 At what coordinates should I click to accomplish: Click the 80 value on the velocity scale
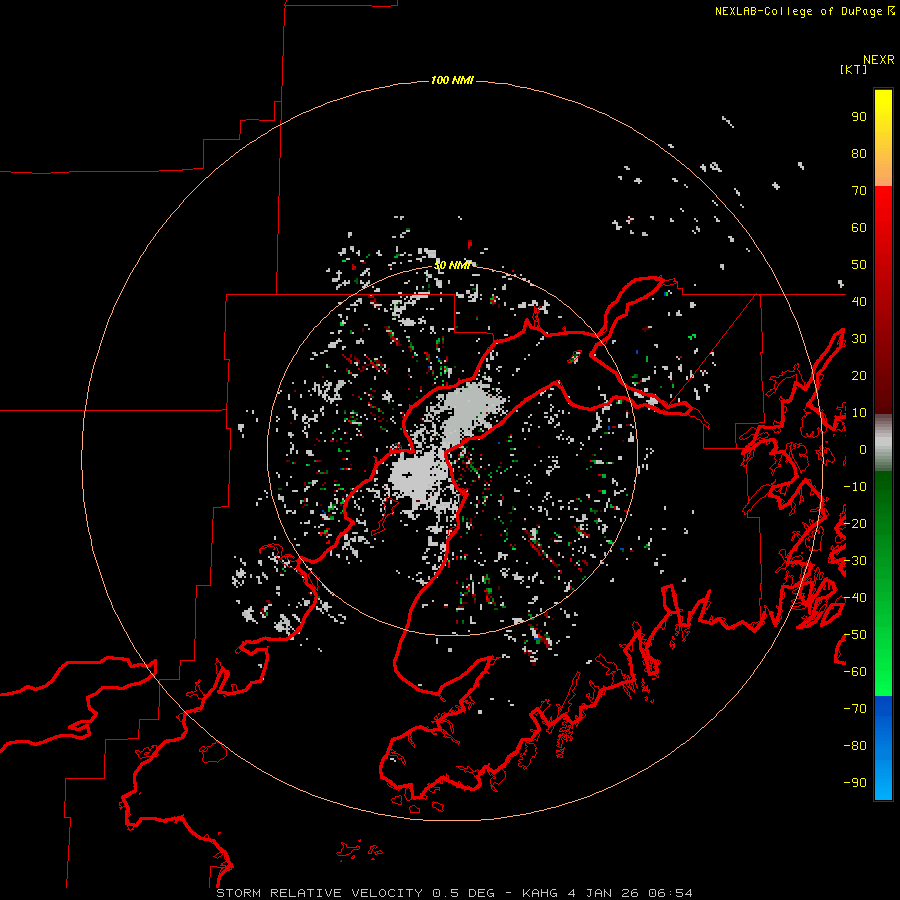[859, 154]
